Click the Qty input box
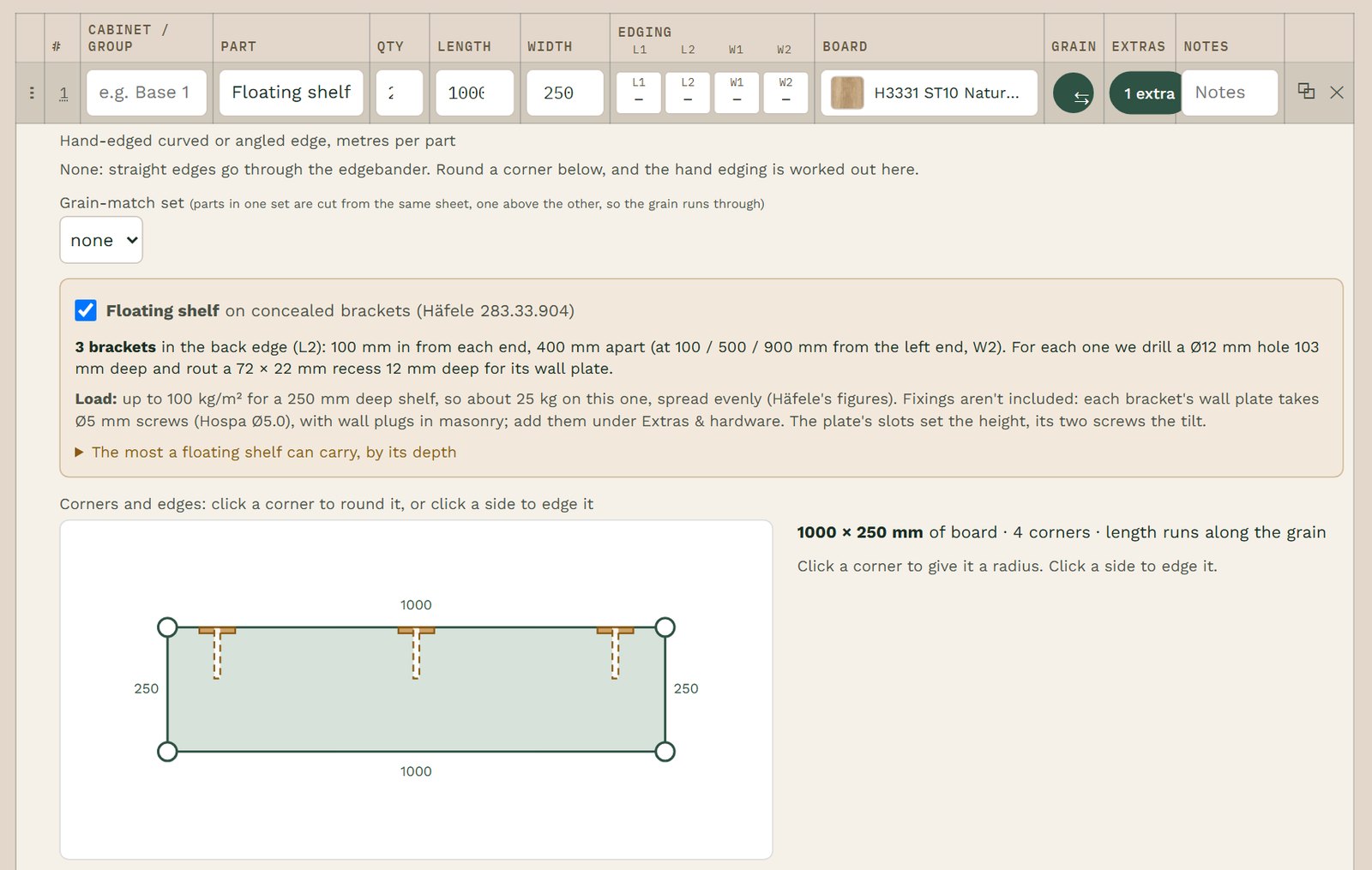This screenshot has width=1372, height=870. coord(400,93)
